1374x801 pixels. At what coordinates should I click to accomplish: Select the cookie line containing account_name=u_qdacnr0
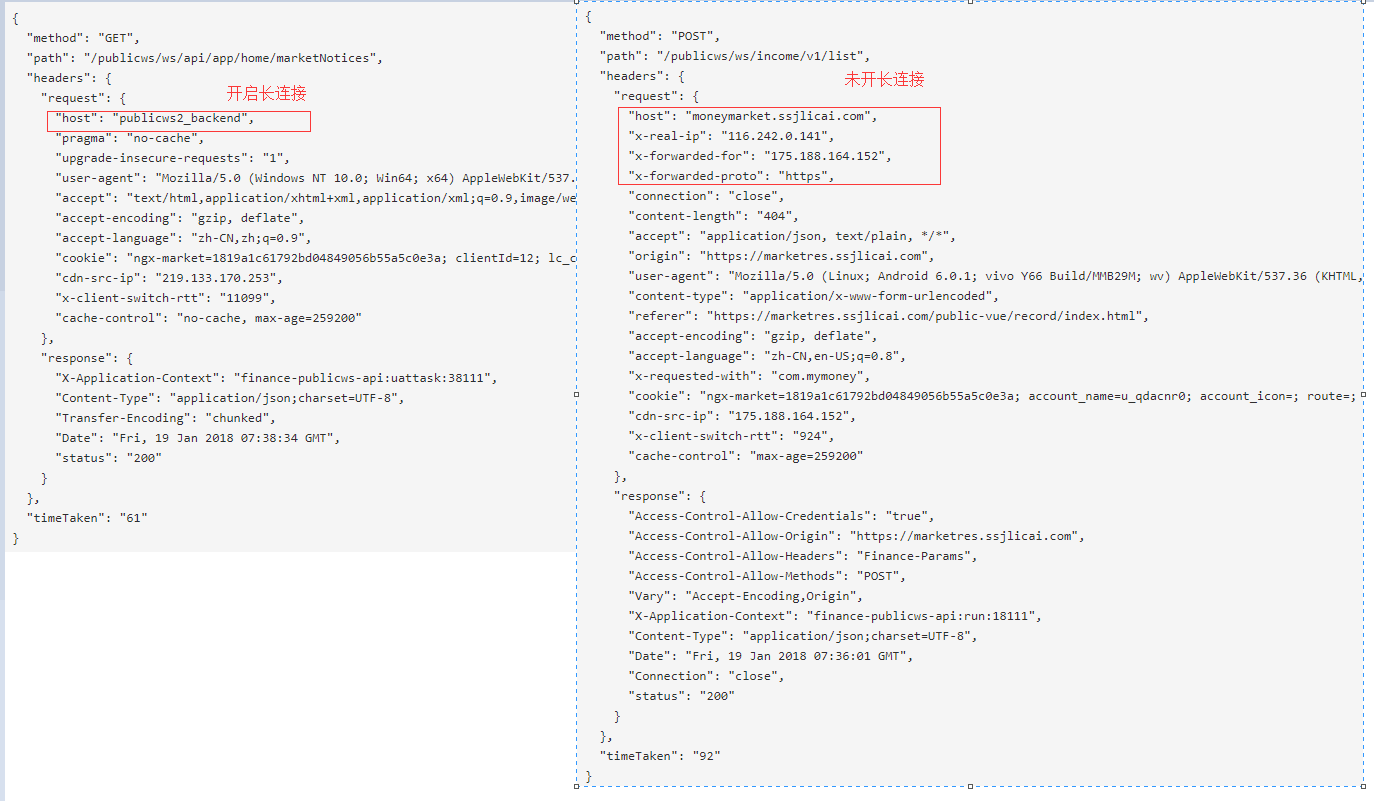pyautogui.click(x=992, y=396)
